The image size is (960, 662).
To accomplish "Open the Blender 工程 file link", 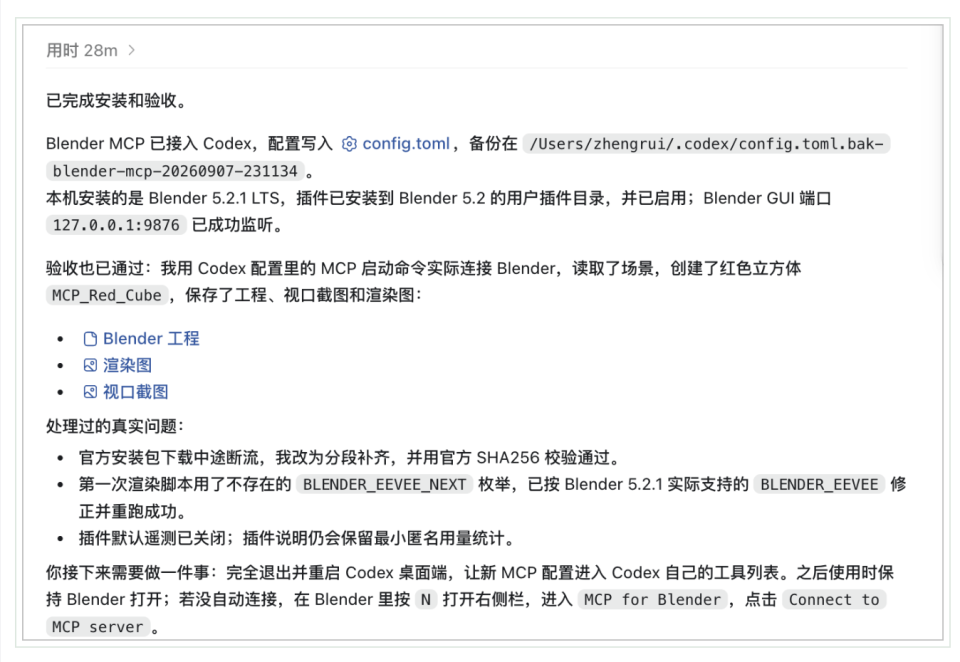I will [x=151, y=339].
